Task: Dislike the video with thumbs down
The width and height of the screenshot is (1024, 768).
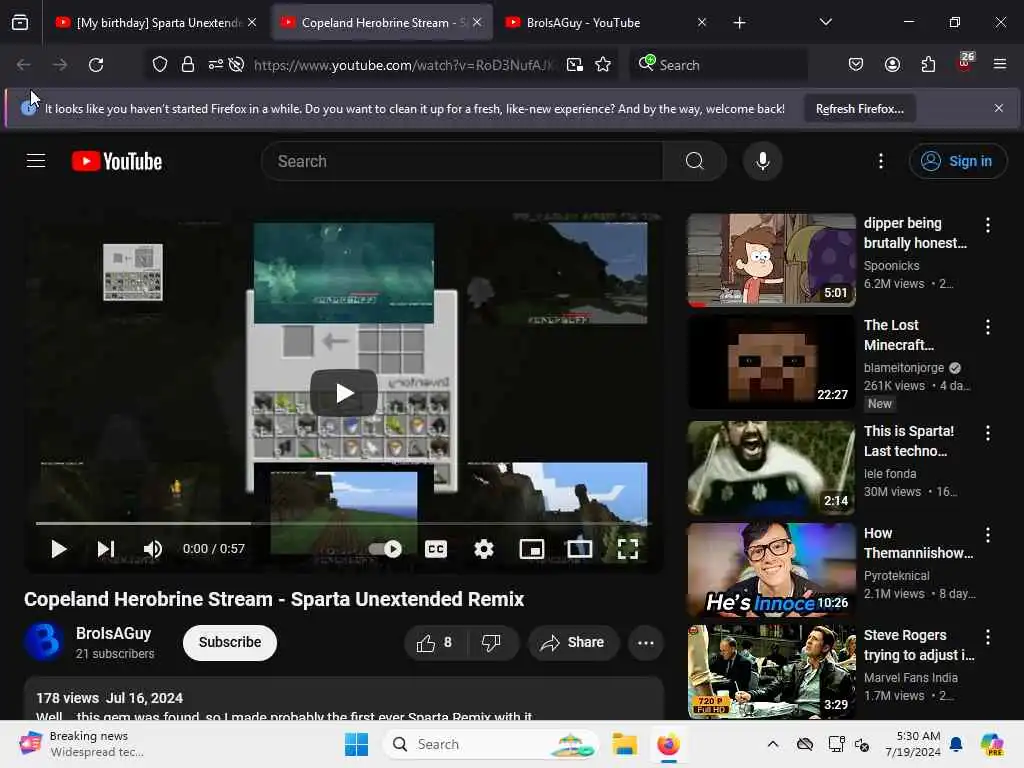Action: point(492,643)
